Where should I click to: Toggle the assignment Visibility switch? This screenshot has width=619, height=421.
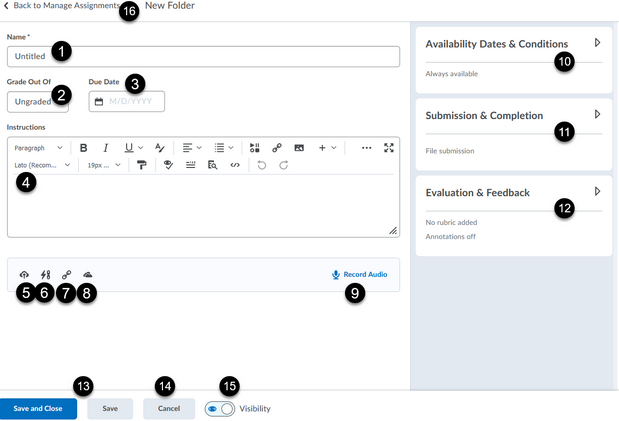(x=219, y=409)
